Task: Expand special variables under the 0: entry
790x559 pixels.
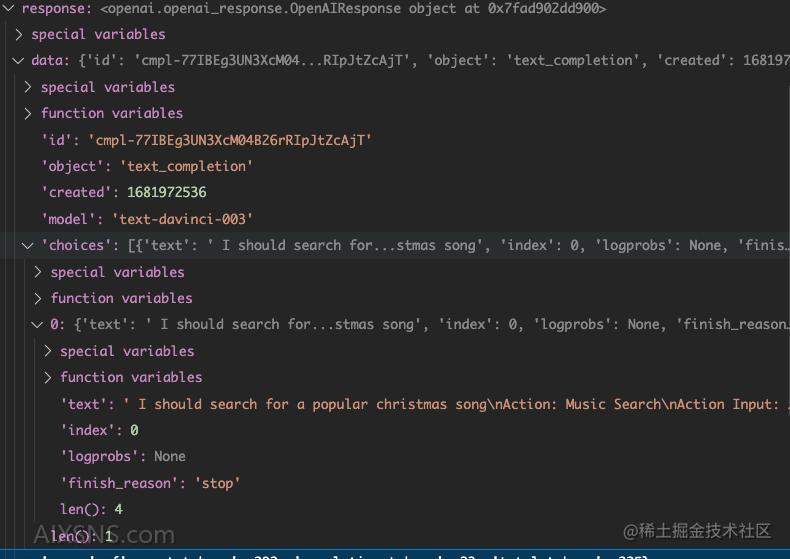Action: pos(48,351)
